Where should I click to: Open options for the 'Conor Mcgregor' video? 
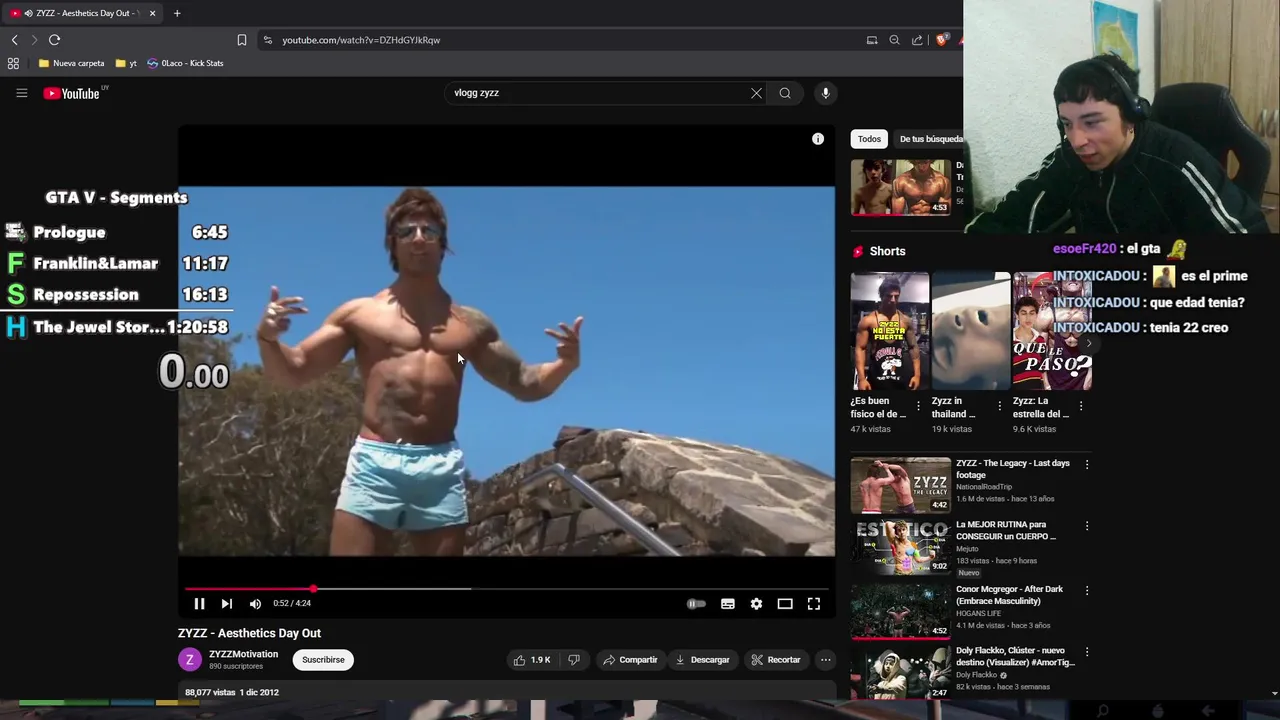1087,590
